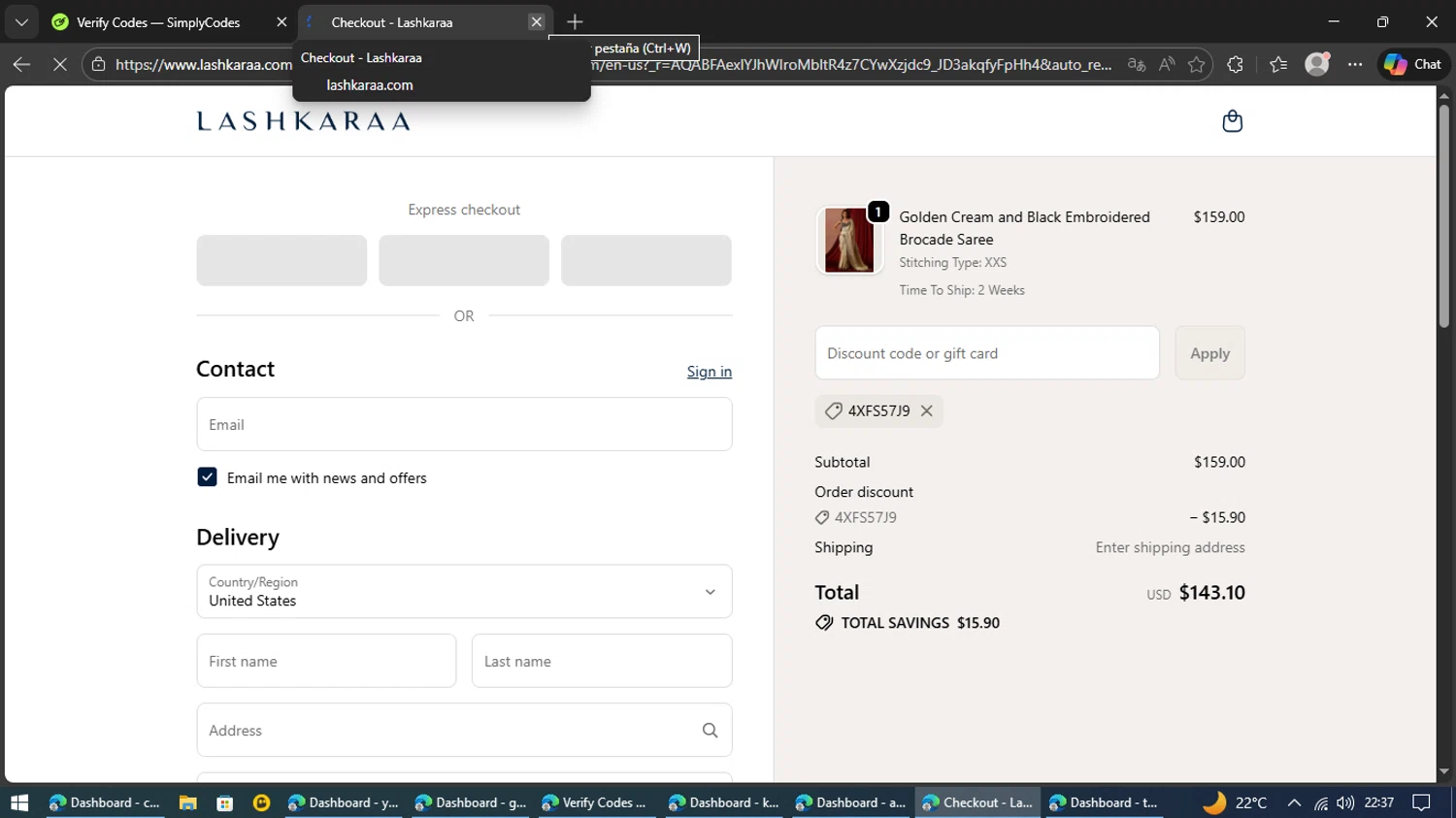This screenshot has width=1456, height=818.
Task: Close the Checkout Lashkaraa tab
Action: [536, 21]
